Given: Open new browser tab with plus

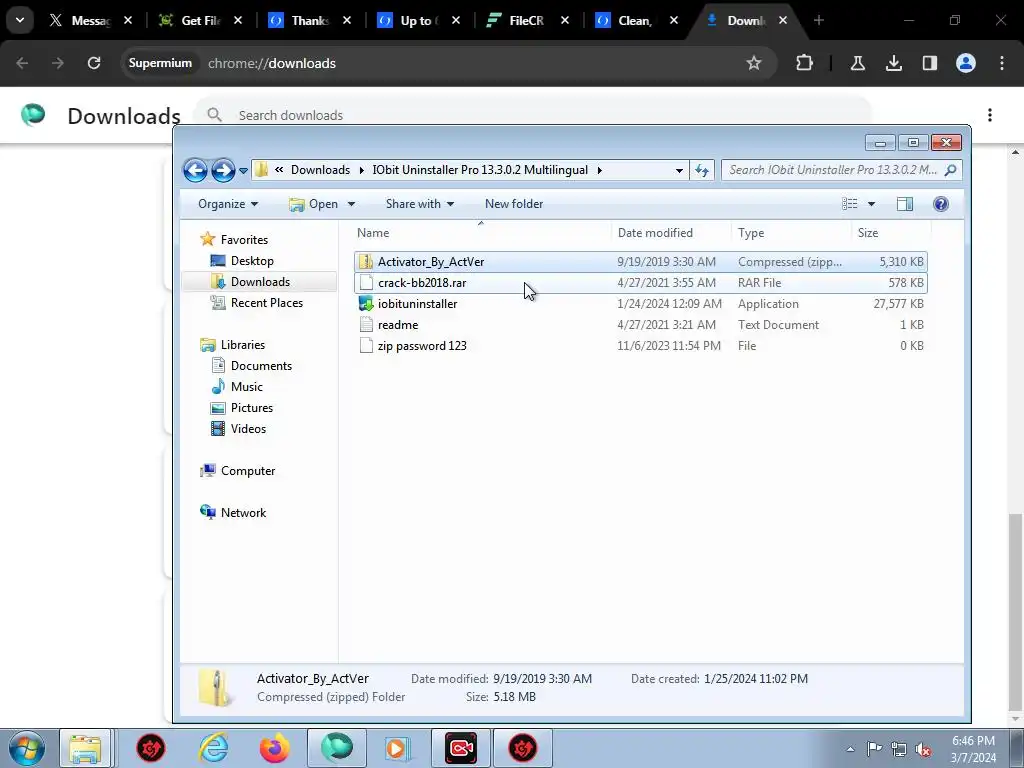Looking at the screenshot, I should click(818, 21).
